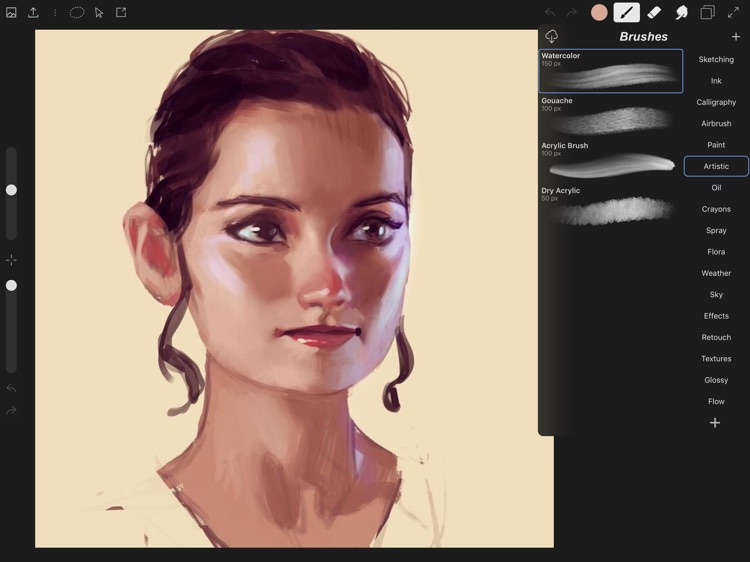The width and height of the screenshot is (750, 562).
Task: Select the smudge tool
Action: 681,12
